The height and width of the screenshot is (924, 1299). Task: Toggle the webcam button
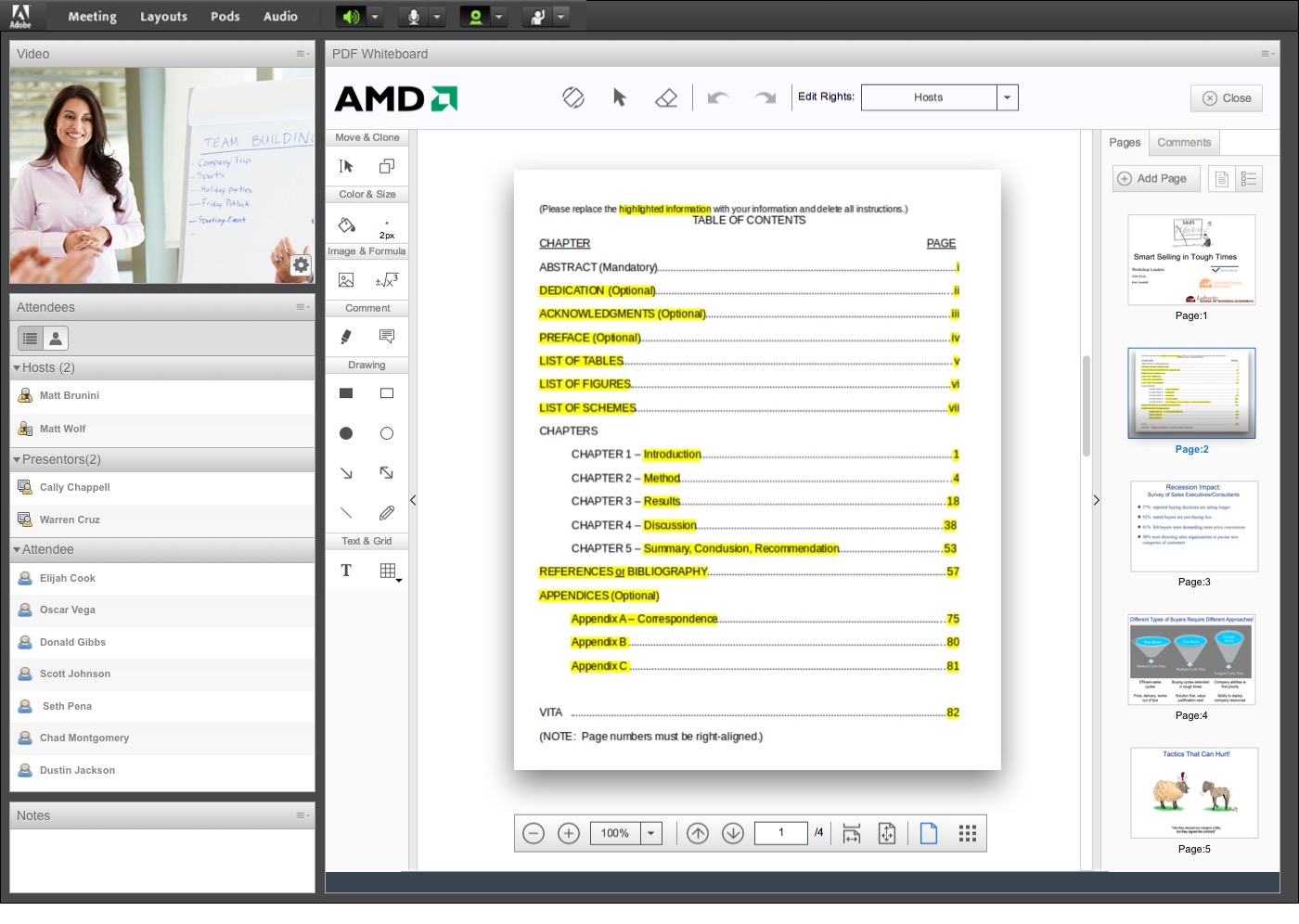point(475,17)
